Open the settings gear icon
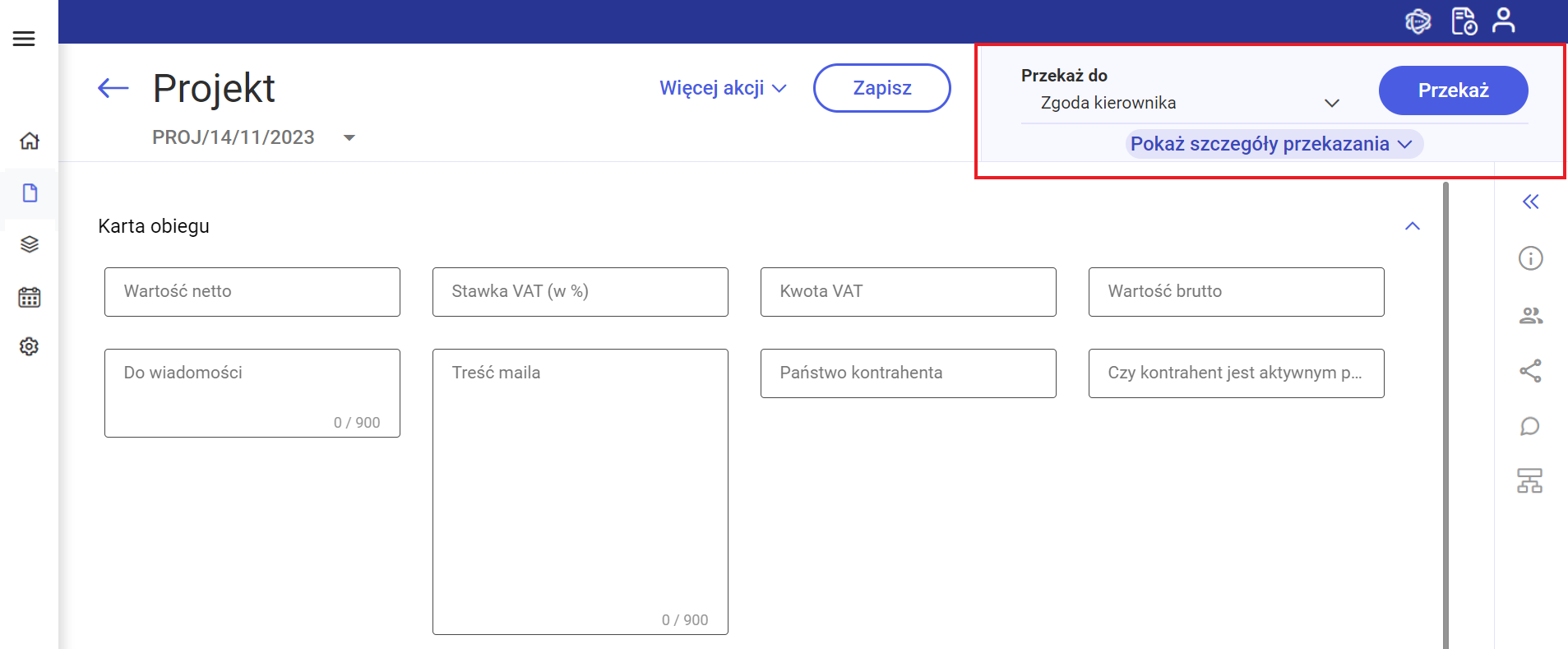Screen dimensions: 1568x649 [30, 346]
